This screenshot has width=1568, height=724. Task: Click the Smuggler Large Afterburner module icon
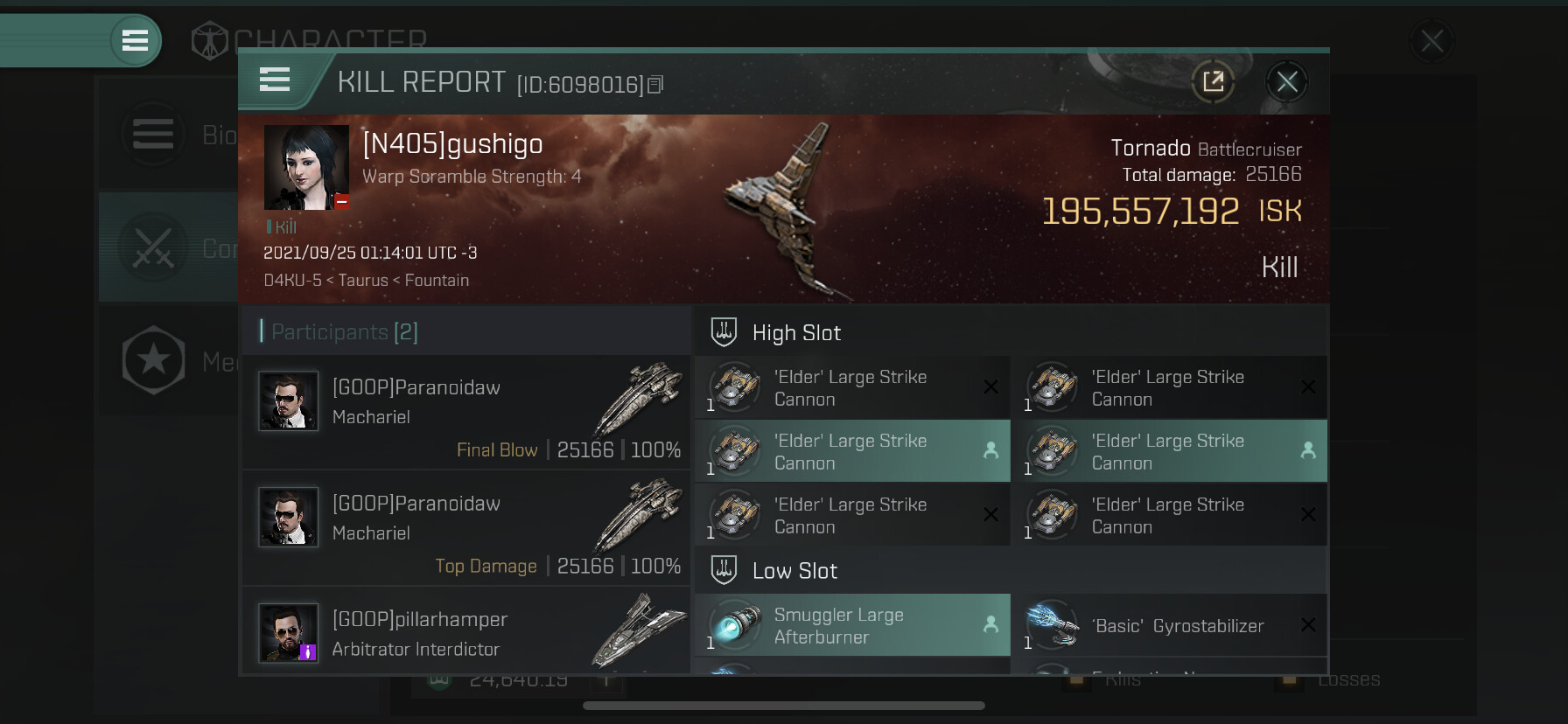(x=734, y=625)
